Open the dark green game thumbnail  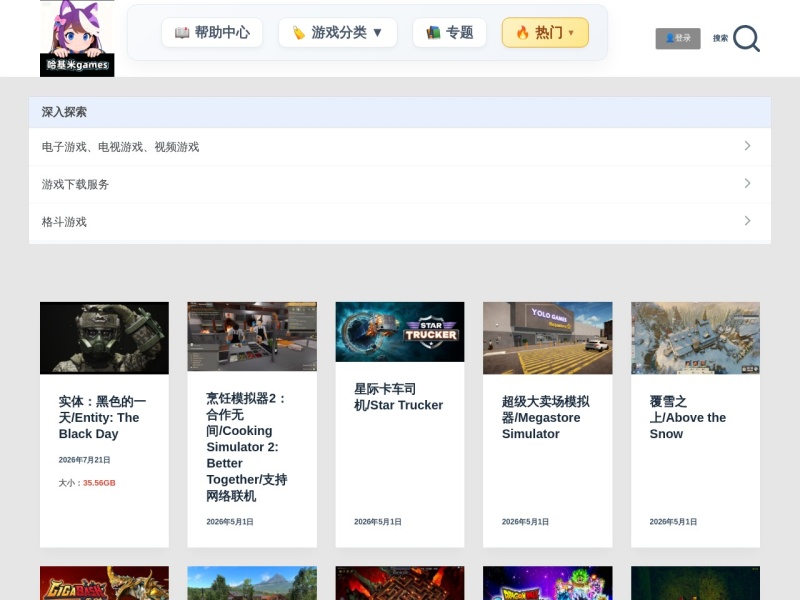click(x=695, y=583)
